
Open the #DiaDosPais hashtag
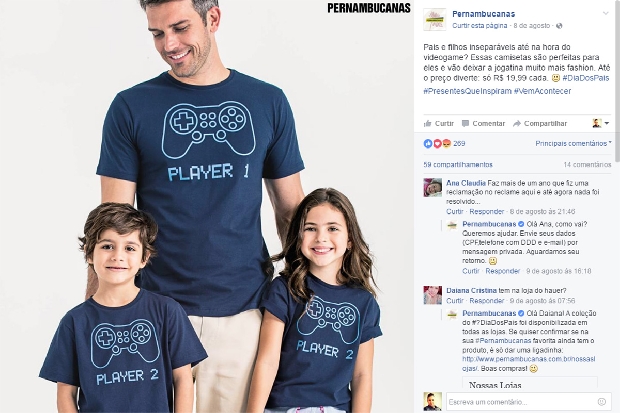click(x=586, y=78)
